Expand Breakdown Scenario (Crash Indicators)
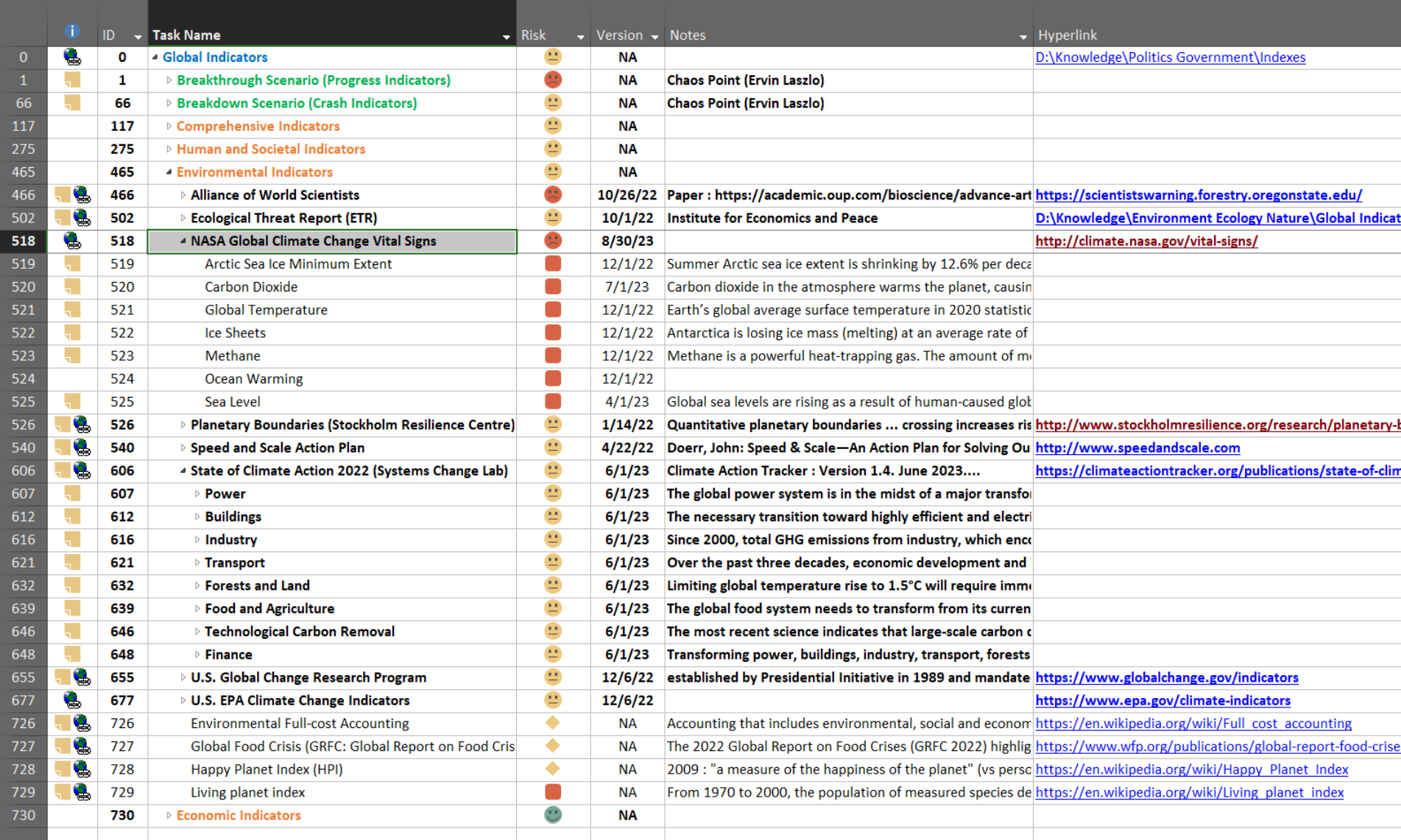This screenshot has width=1401, height=840. click(169, 103)
